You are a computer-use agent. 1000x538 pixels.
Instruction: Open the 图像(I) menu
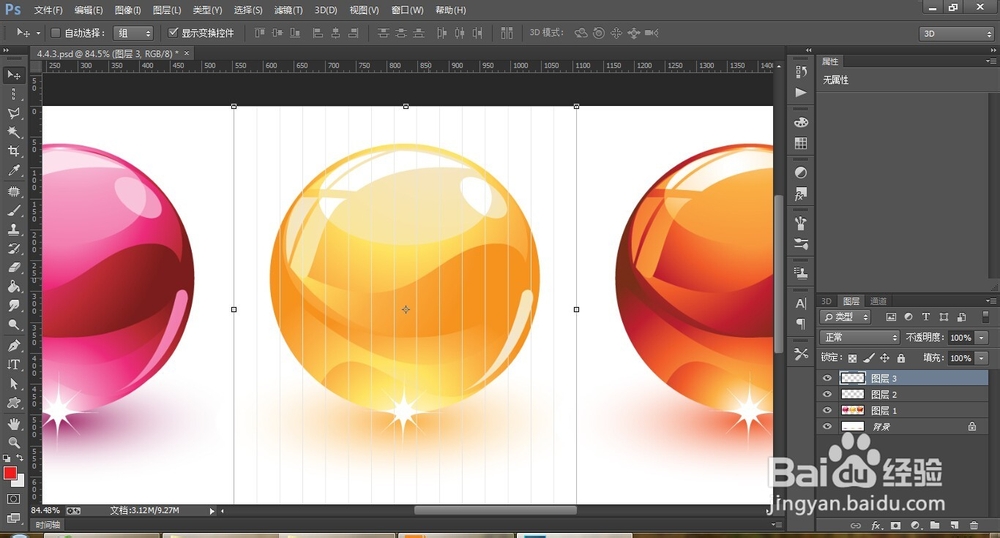(128, 10)
